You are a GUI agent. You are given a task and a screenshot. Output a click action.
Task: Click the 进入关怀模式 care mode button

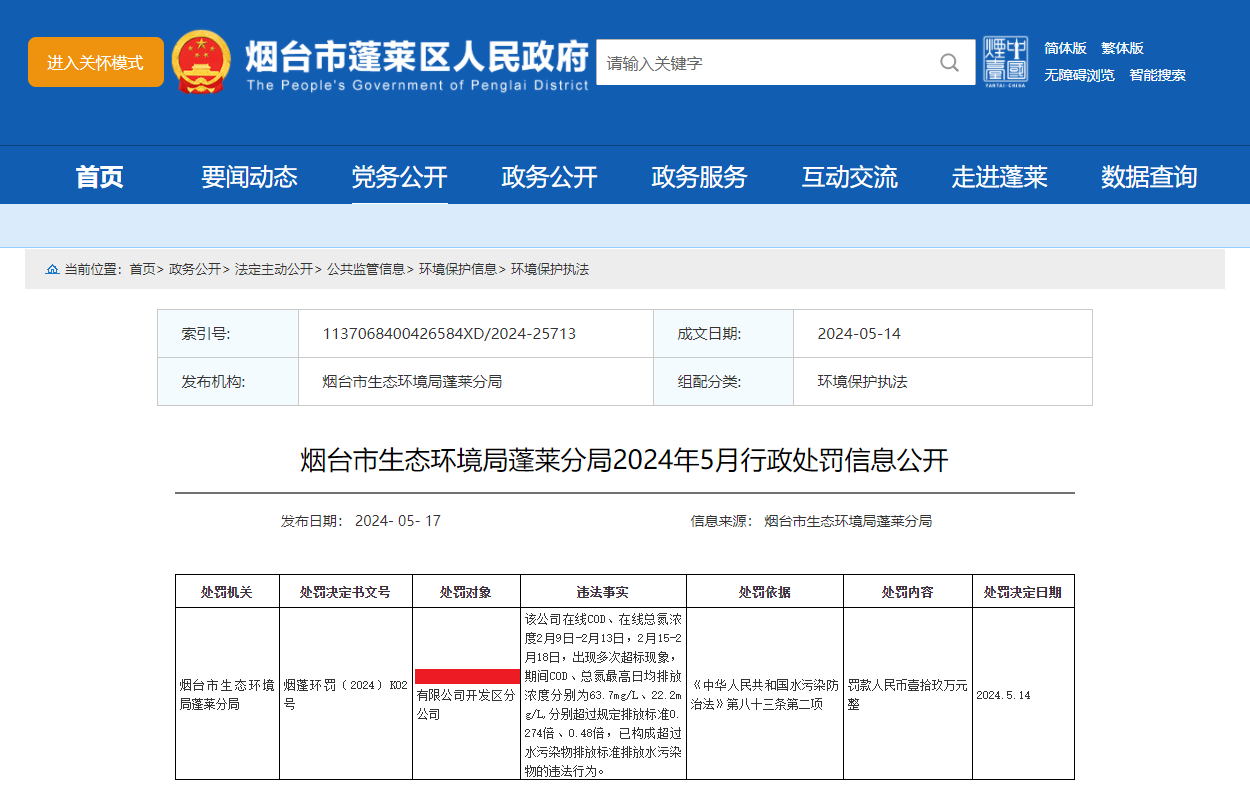(x=95, y=61)
